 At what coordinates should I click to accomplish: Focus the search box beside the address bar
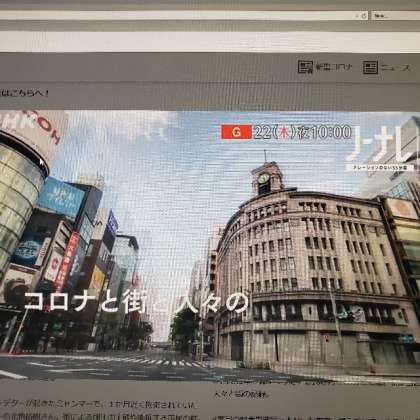395,15
